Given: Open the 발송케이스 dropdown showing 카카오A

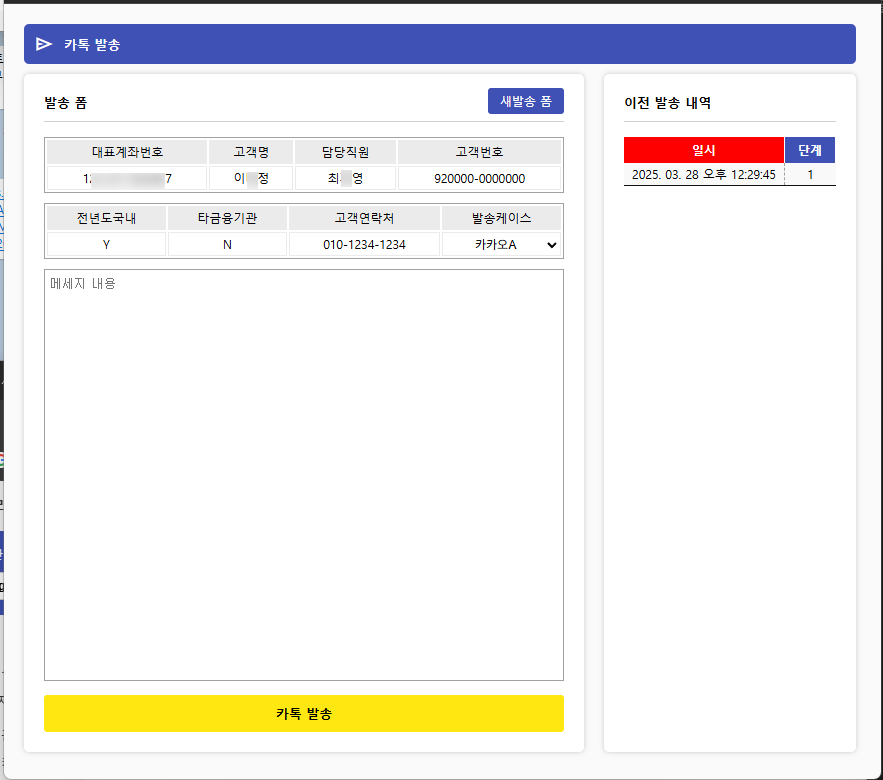Looking at the screenshot, I should [x=502, y=244].
